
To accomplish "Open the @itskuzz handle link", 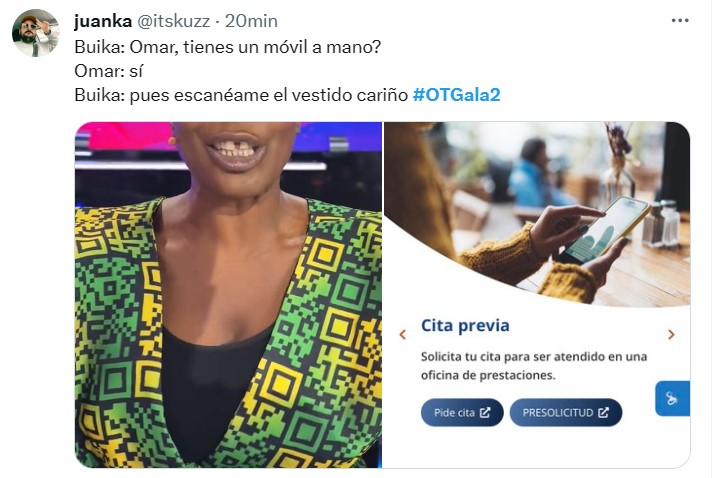I will pos(174,21).
